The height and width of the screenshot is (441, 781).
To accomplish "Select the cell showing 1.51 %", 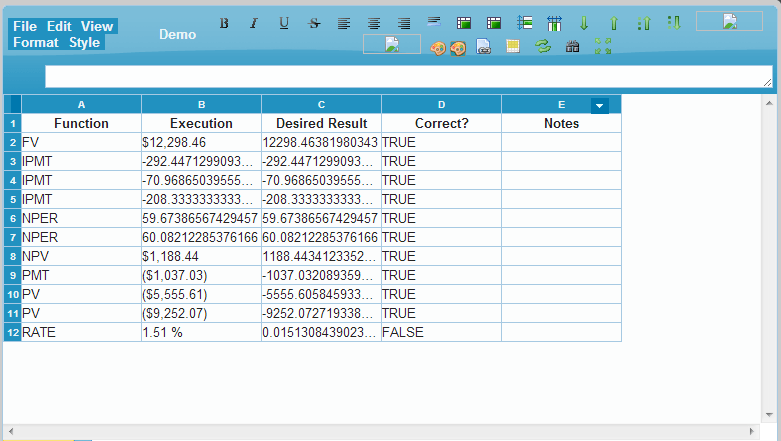I will 201,332.
